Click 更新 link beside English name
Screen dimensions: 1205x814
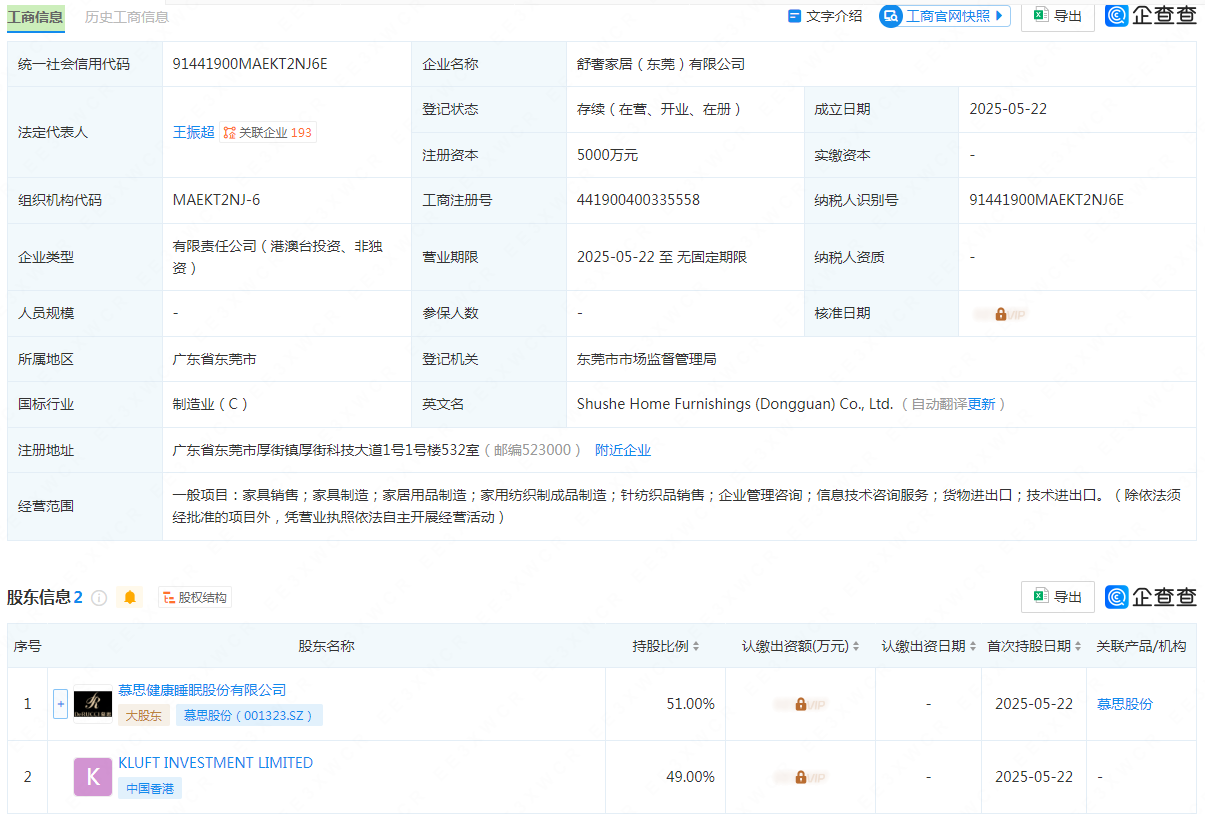[x=981, y=404]
